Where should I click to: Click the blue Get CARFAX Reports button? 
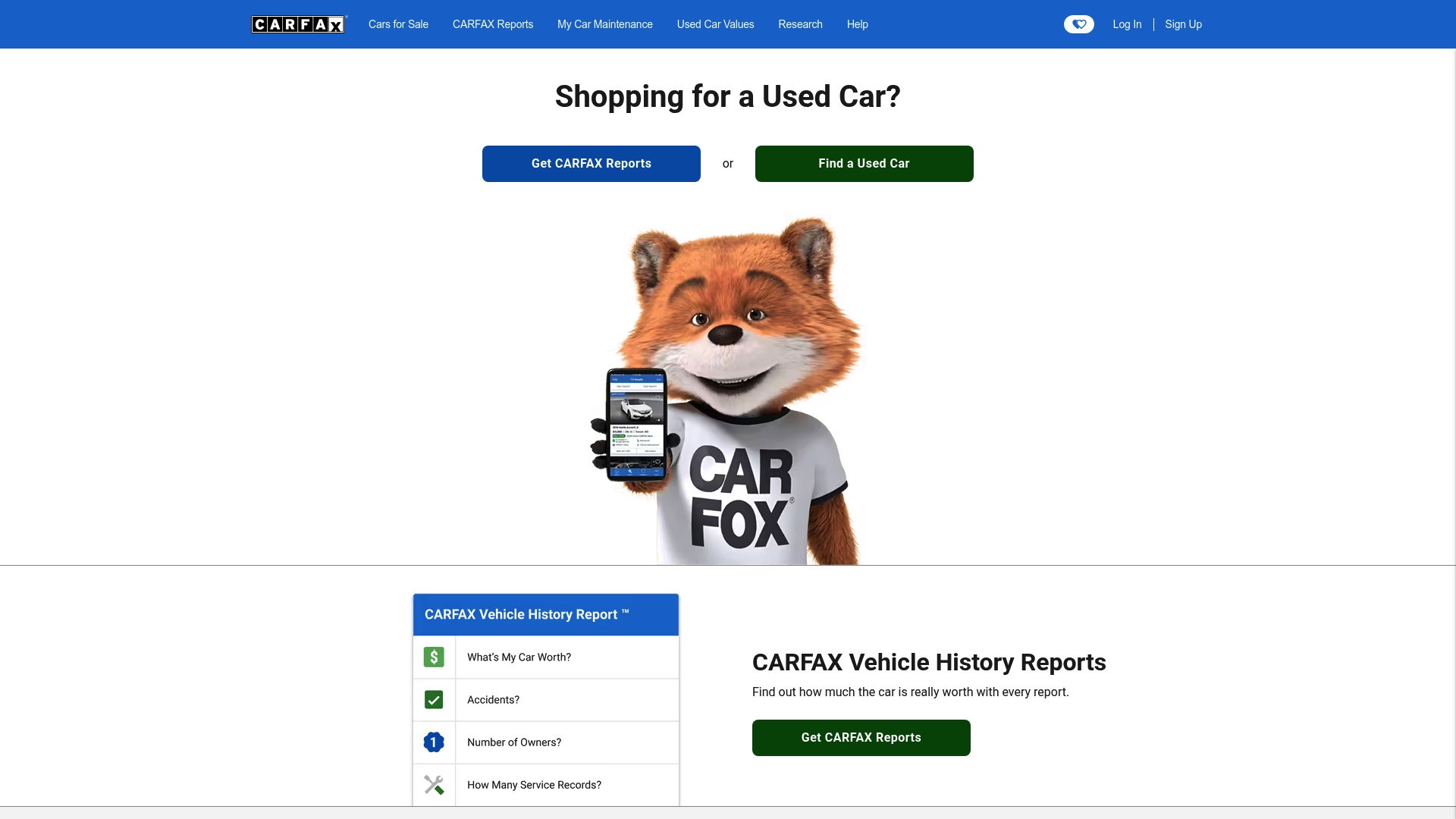click(591, 164)
